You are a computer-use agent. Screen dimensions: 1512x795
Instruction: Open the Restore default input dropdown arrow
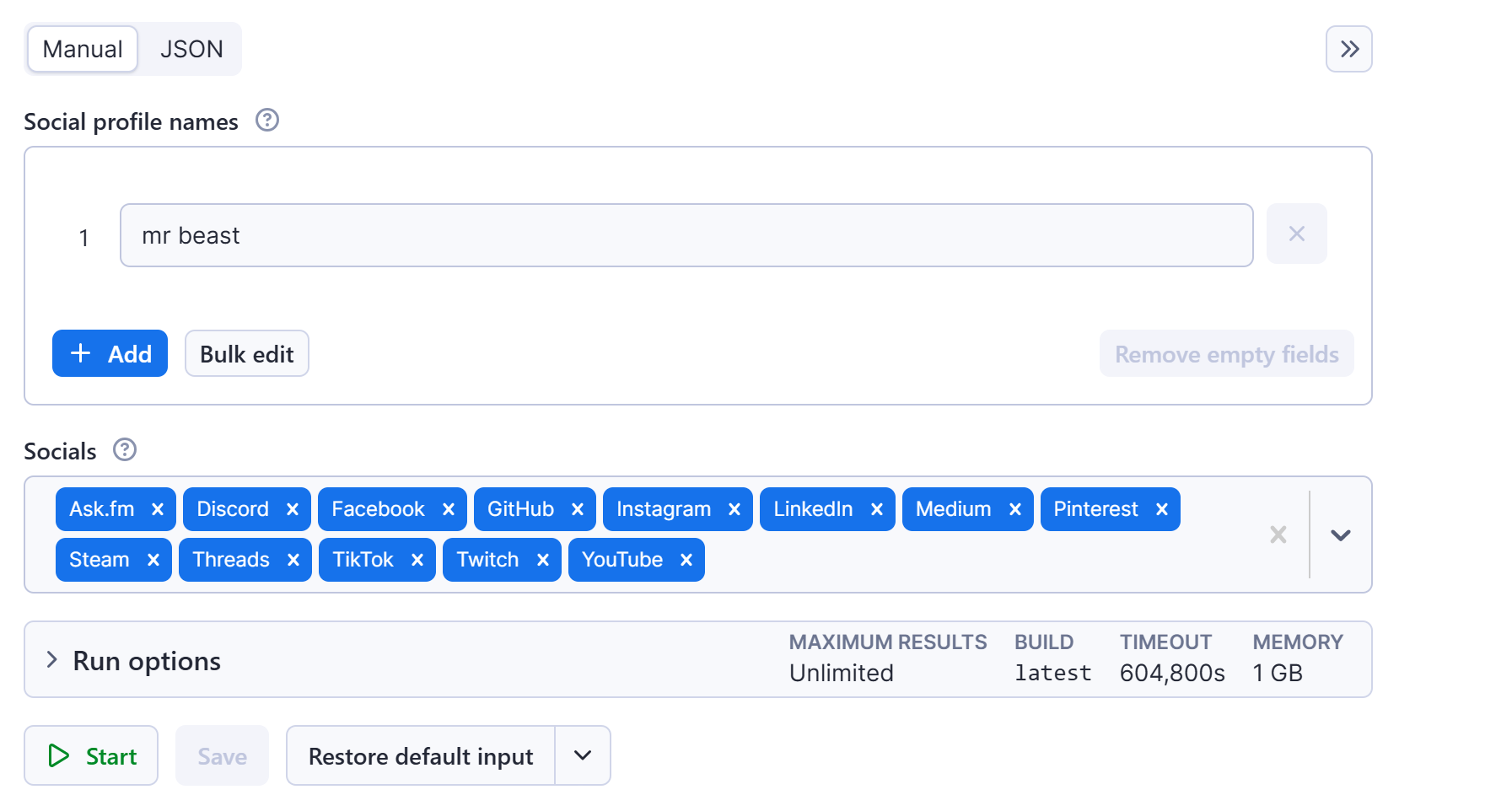583,755
